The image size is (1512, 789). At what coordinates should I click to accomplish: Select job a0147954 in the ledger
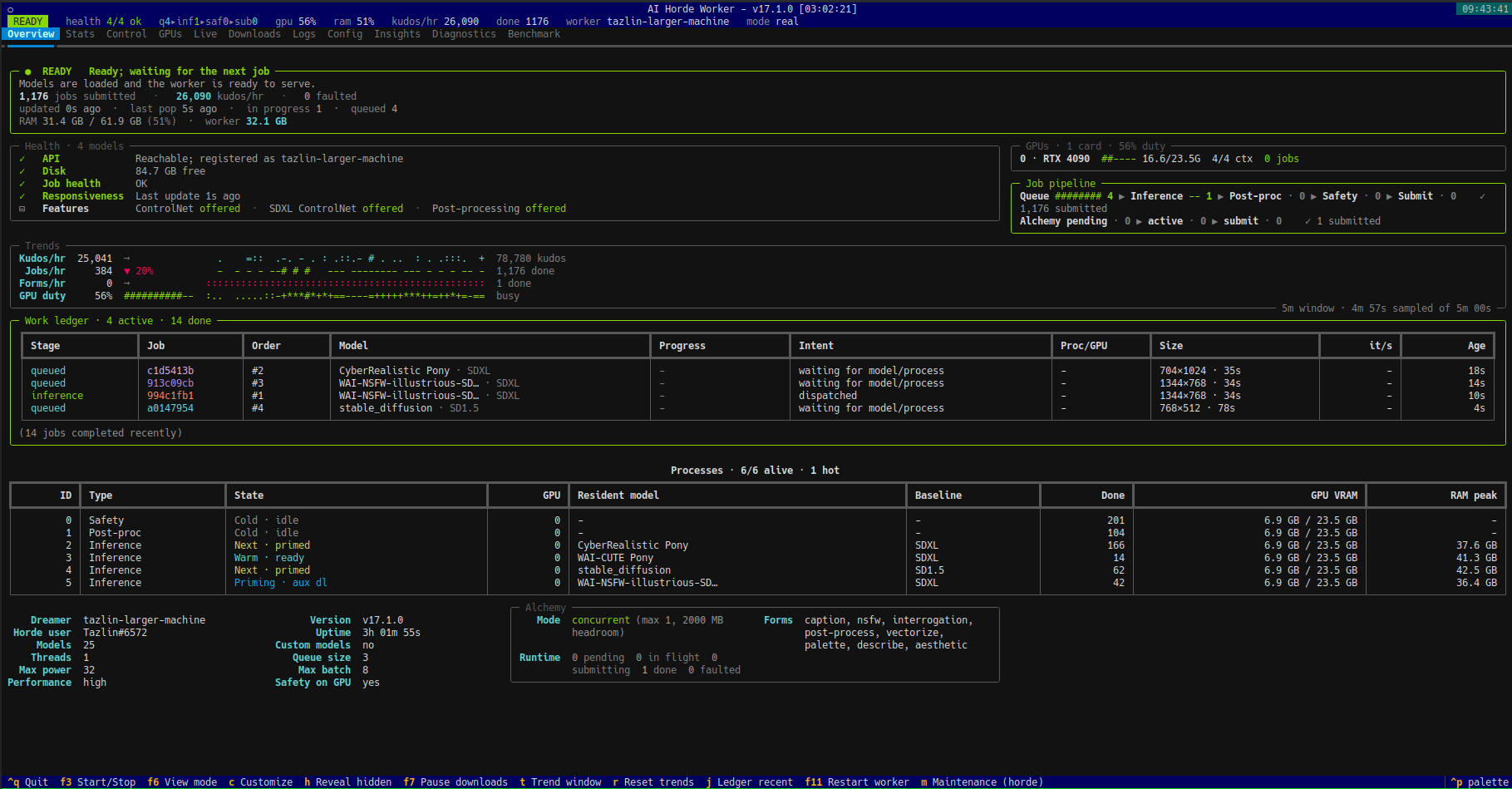(170, 408)
